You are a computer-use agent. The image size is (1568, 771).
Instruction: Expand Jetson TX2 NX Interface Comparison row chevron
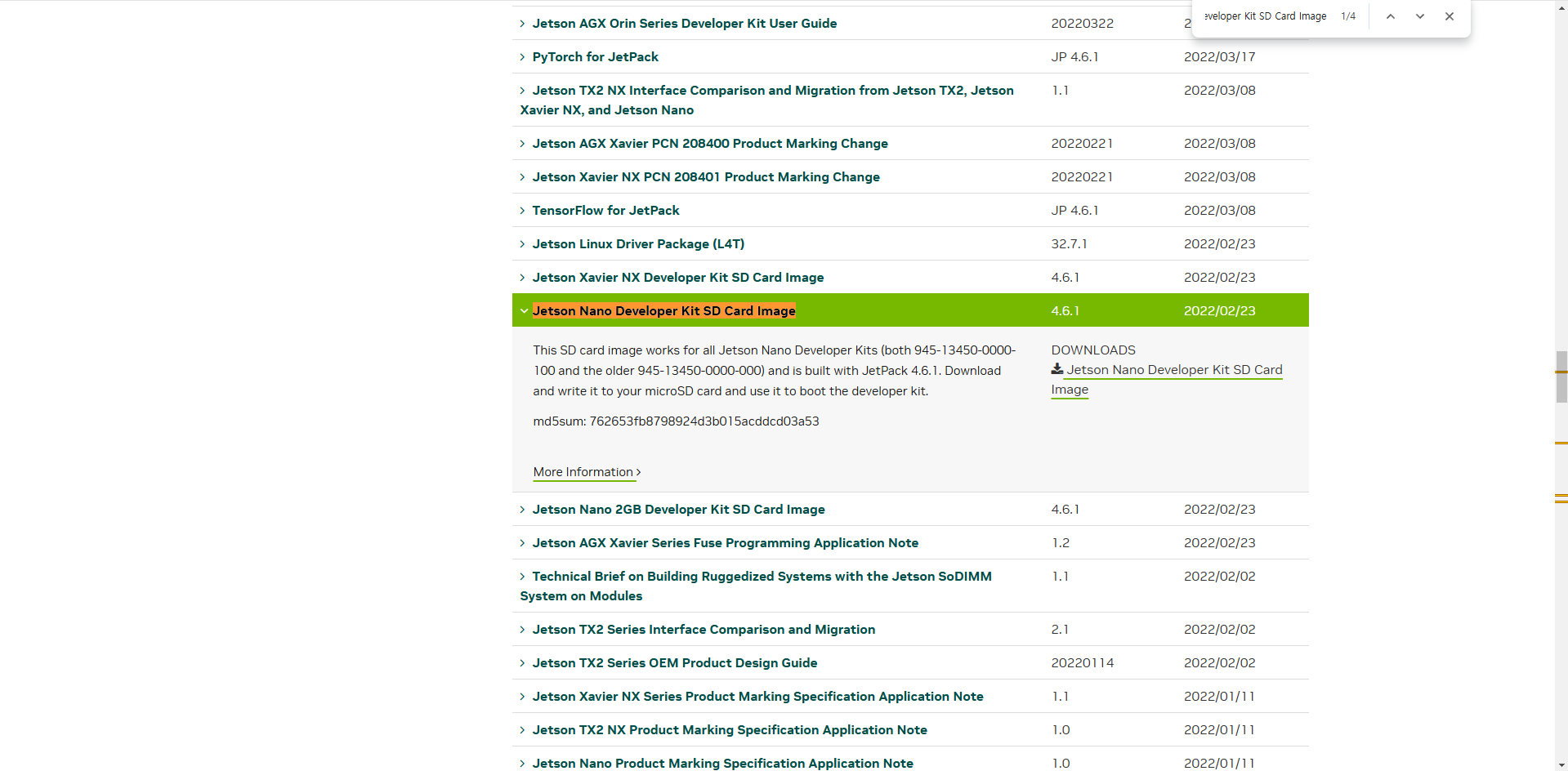point(523,91)
